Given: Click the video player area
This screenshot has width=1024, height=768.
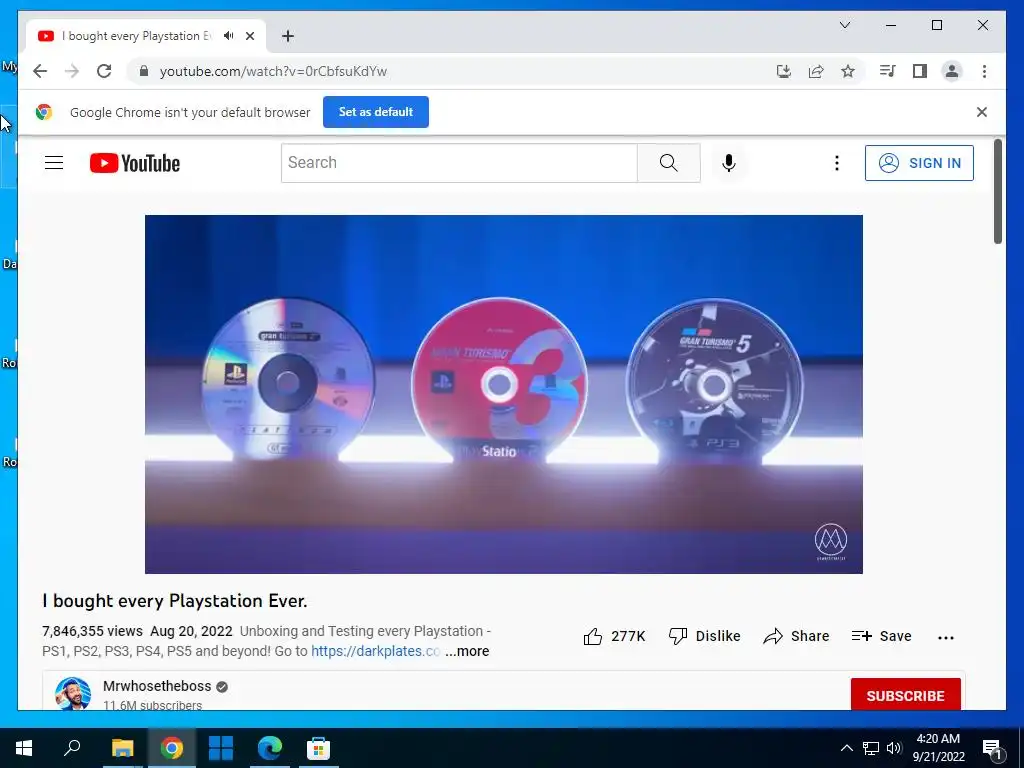Looking at the screenshot, I should 504,394.
